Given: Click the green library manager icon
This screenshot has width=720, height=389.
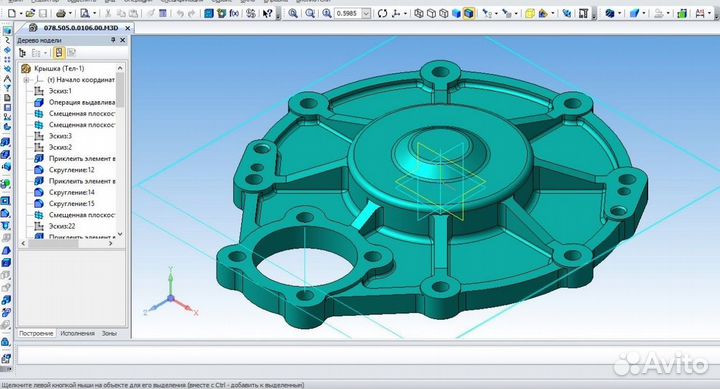Looking at the screenshot, I should tap(682, 13).
